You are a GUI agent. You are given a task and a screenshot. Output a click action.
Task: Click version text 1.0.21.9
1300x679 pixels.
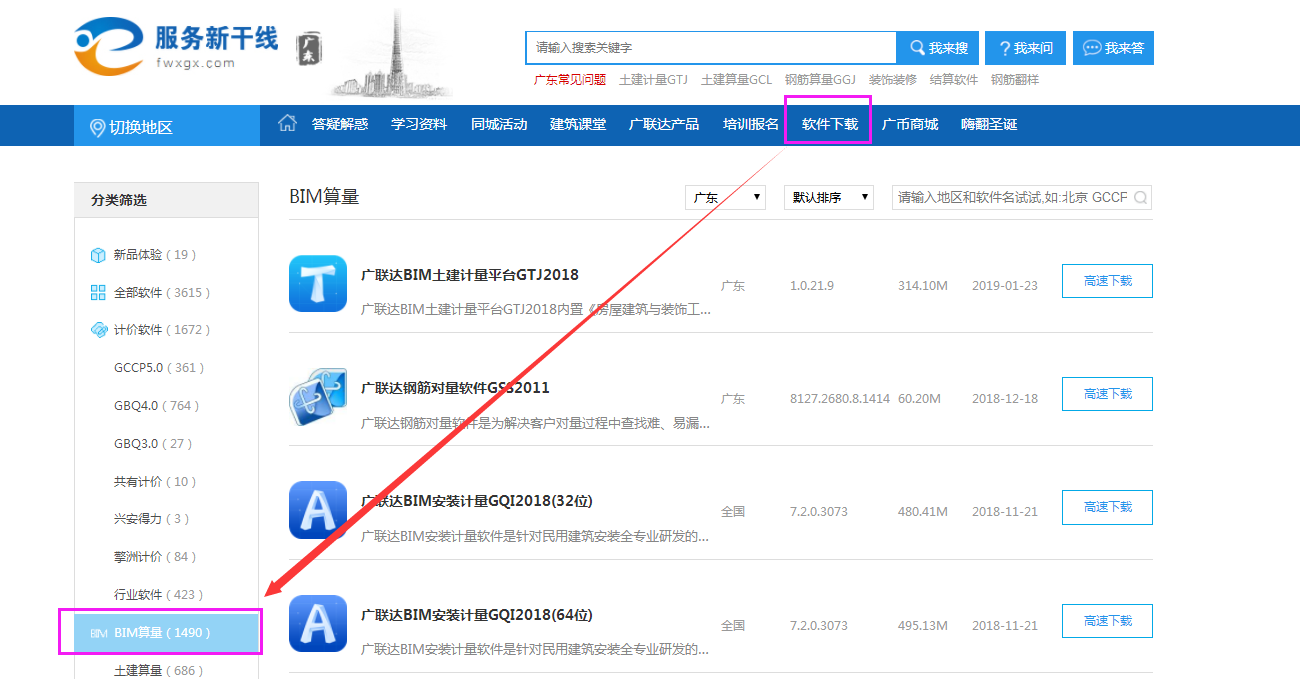click(812, 286)
